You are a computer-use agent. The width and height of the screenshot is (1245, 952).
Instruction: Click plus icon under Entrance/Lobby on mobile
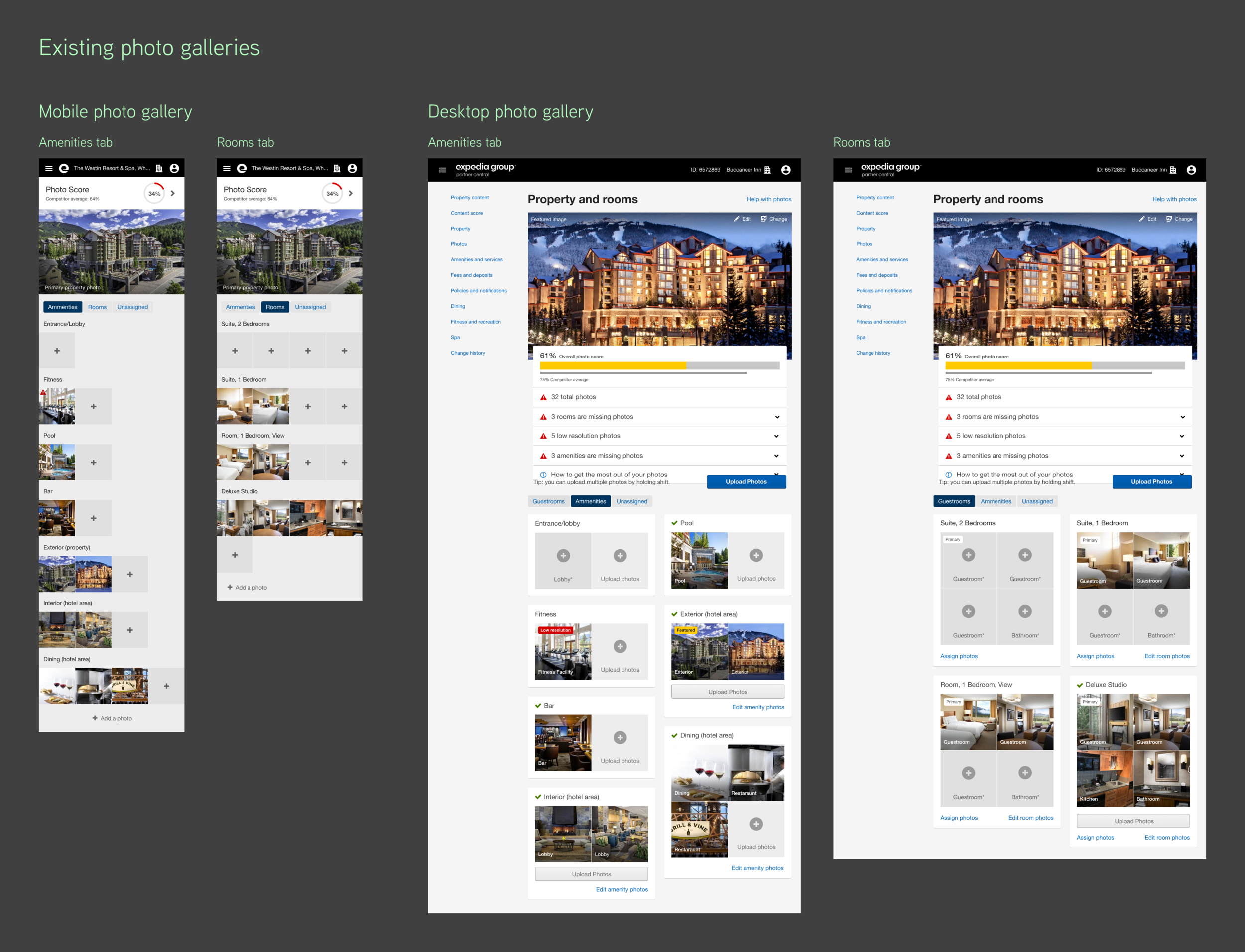(57, 351)
